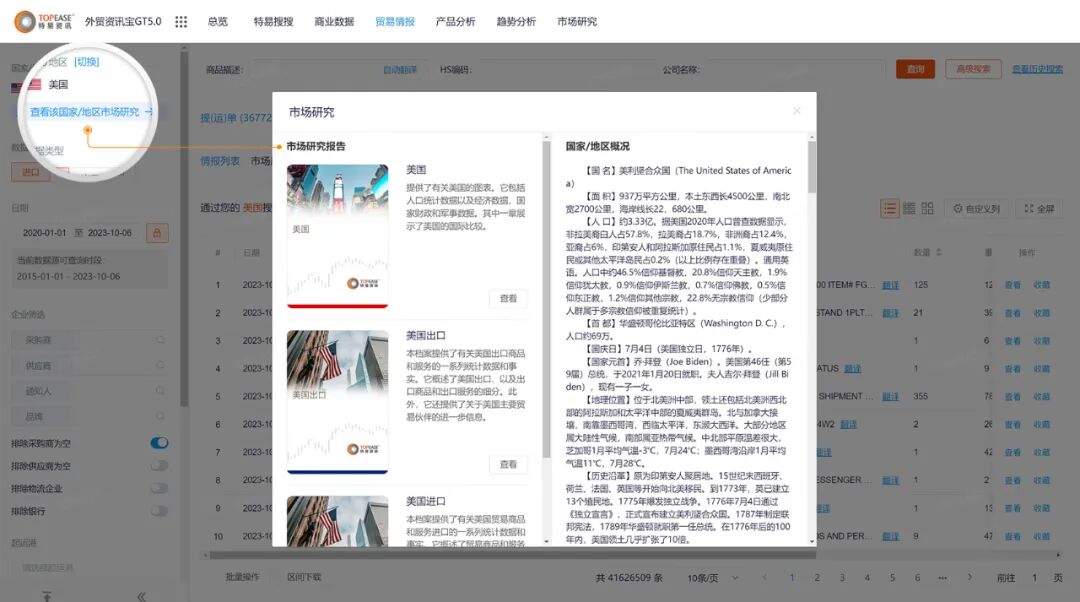Click the TOPEASE logo

coord(43,21)
